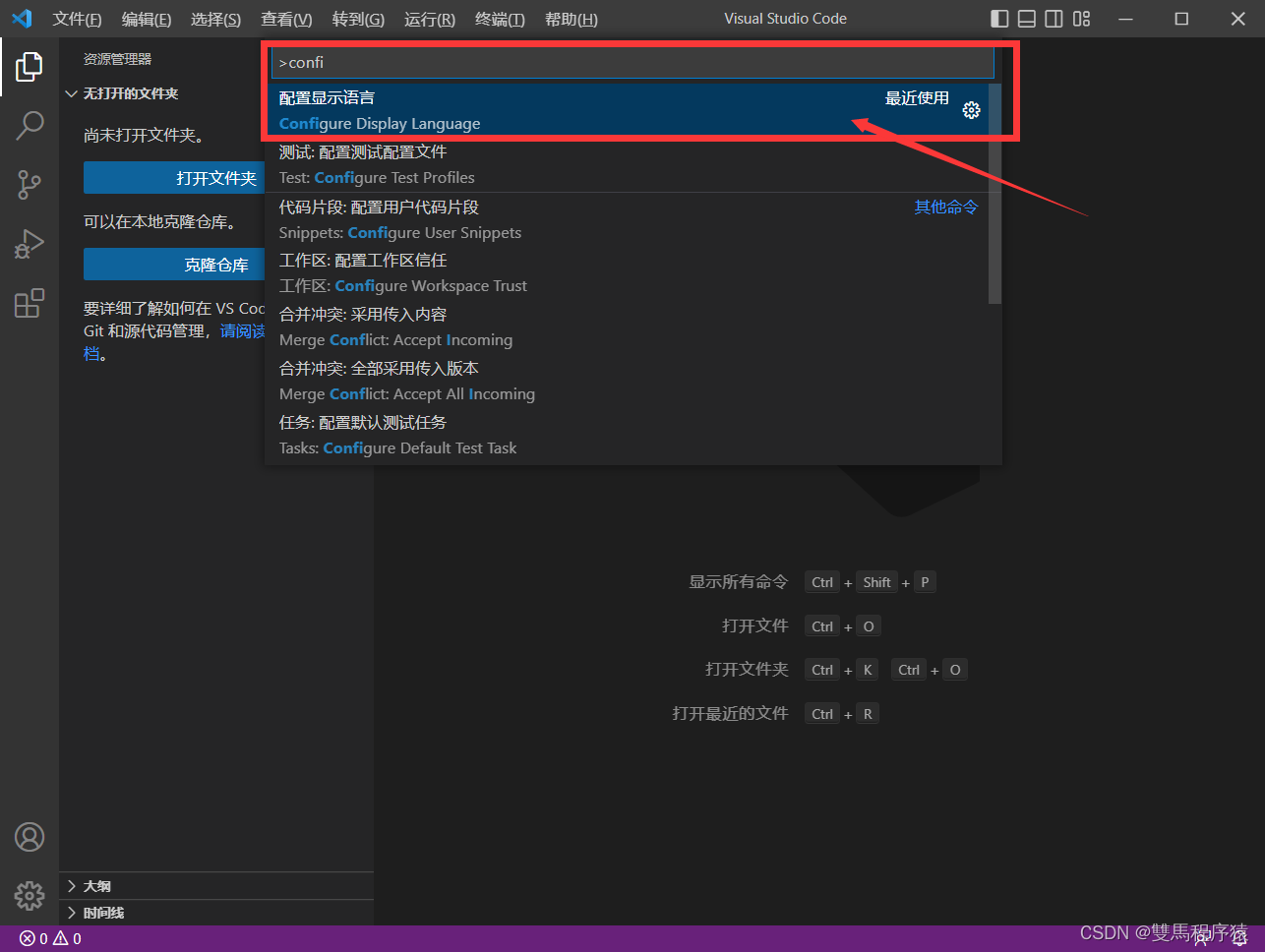This screenshot has height=952, width=1265.
Task: Toggle the secondary side bar layout icon
Action: point(1054,19)
